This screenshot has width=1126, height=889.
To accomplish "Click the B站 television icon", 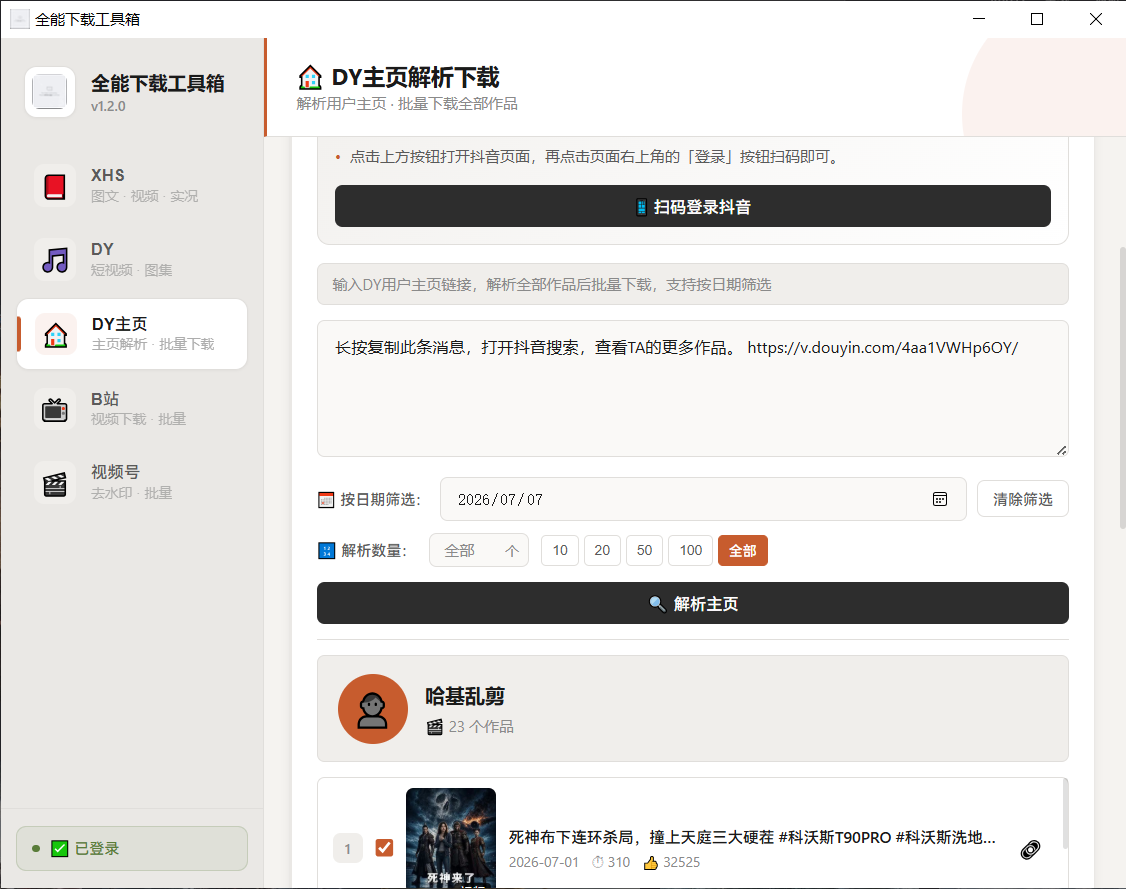I will tap(55, 409).
